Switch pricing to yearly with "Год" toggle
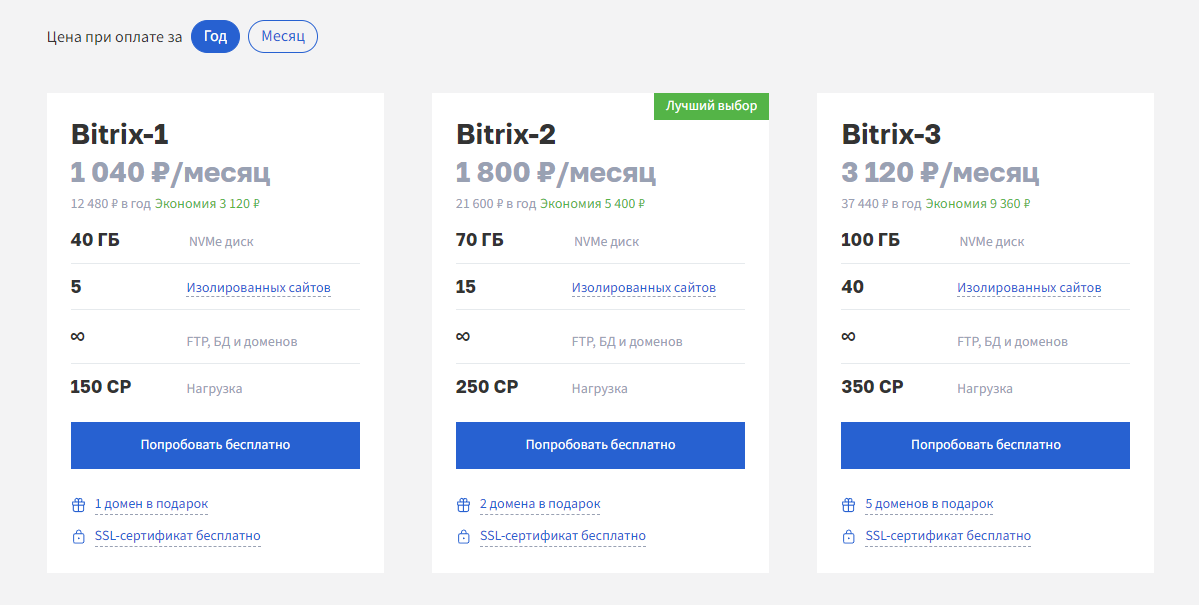The height and width of the screenshot is (605, 1199). [215, 37]
